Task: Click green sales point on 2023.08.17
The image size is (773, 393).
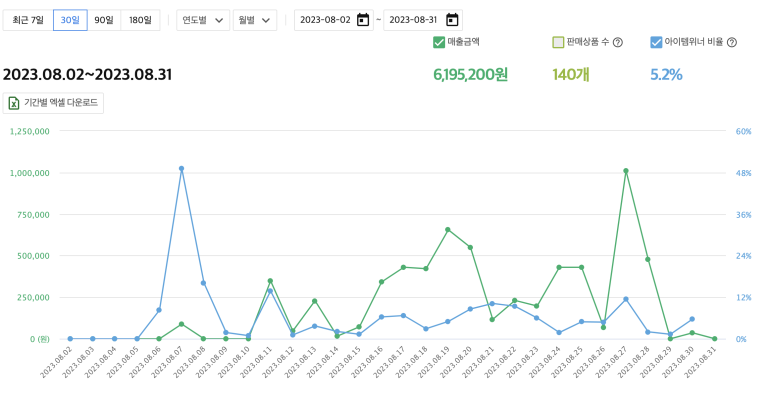Action: (x=403, y=267)
